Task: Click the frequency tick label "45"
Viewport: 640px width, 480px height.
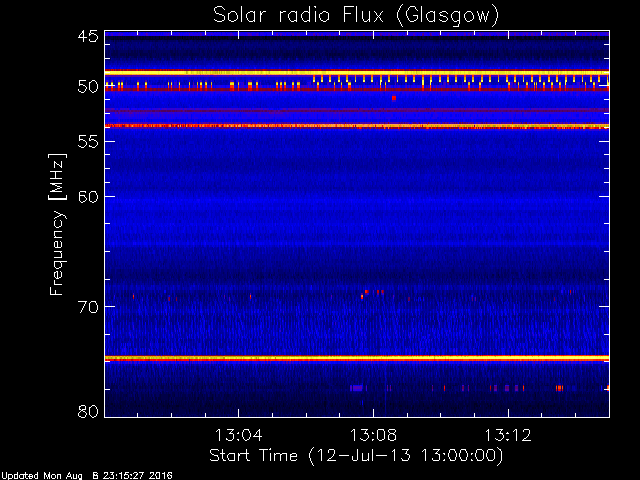Action: (x=88, y=36)
